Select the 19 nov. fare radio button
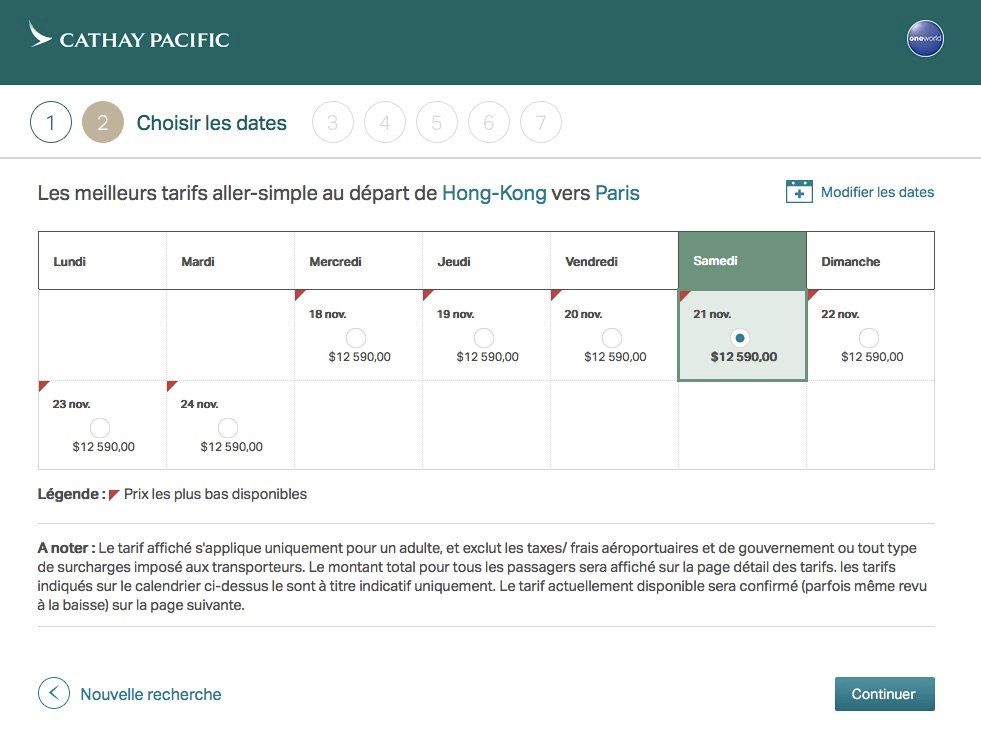The height and width of the screenshot is (735, 981). (484, 338)
